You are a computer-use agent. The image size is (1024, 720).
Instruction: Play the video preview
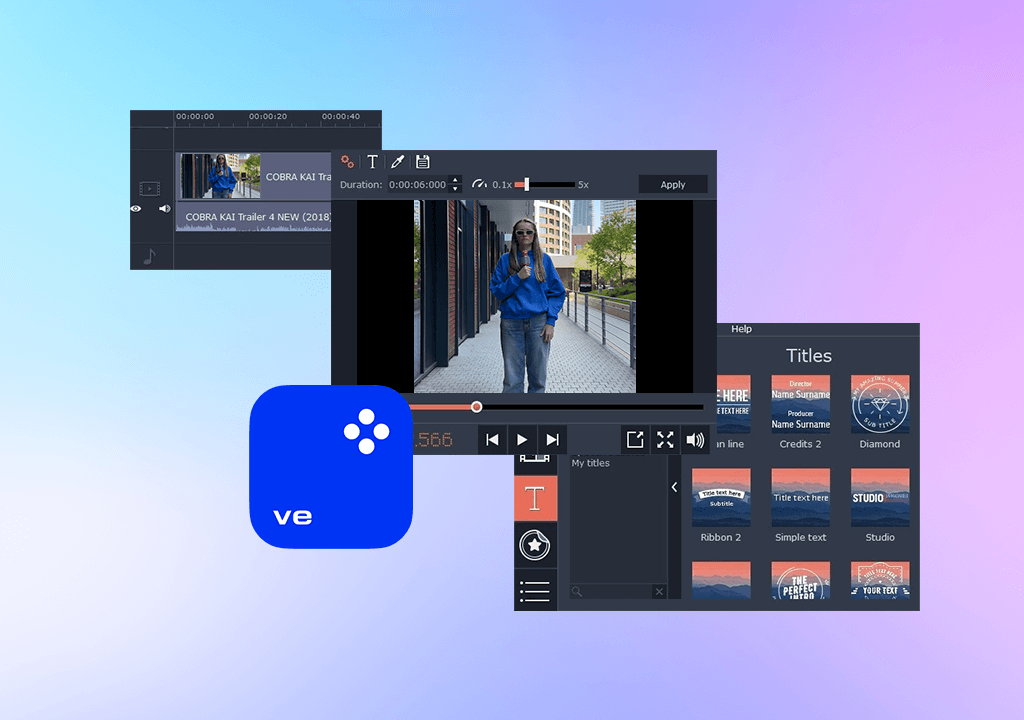click(522, 440)
